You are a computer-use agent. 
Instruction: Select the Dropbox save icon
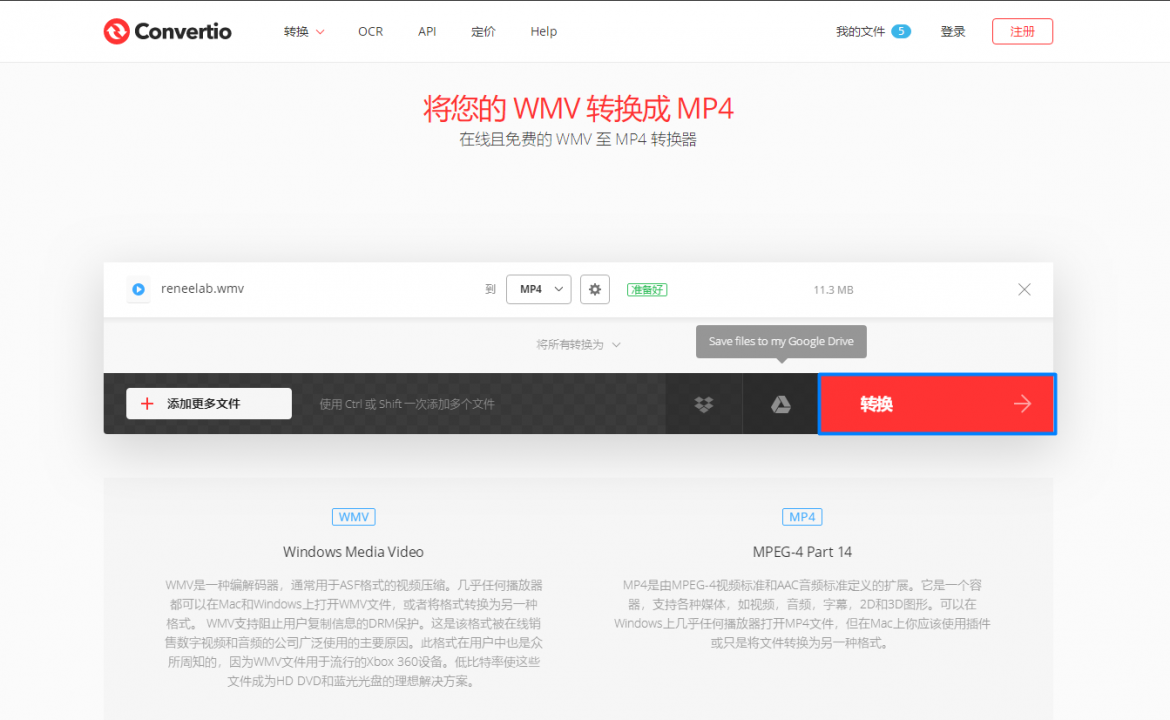pyautogui.click(x=704, y=404)
